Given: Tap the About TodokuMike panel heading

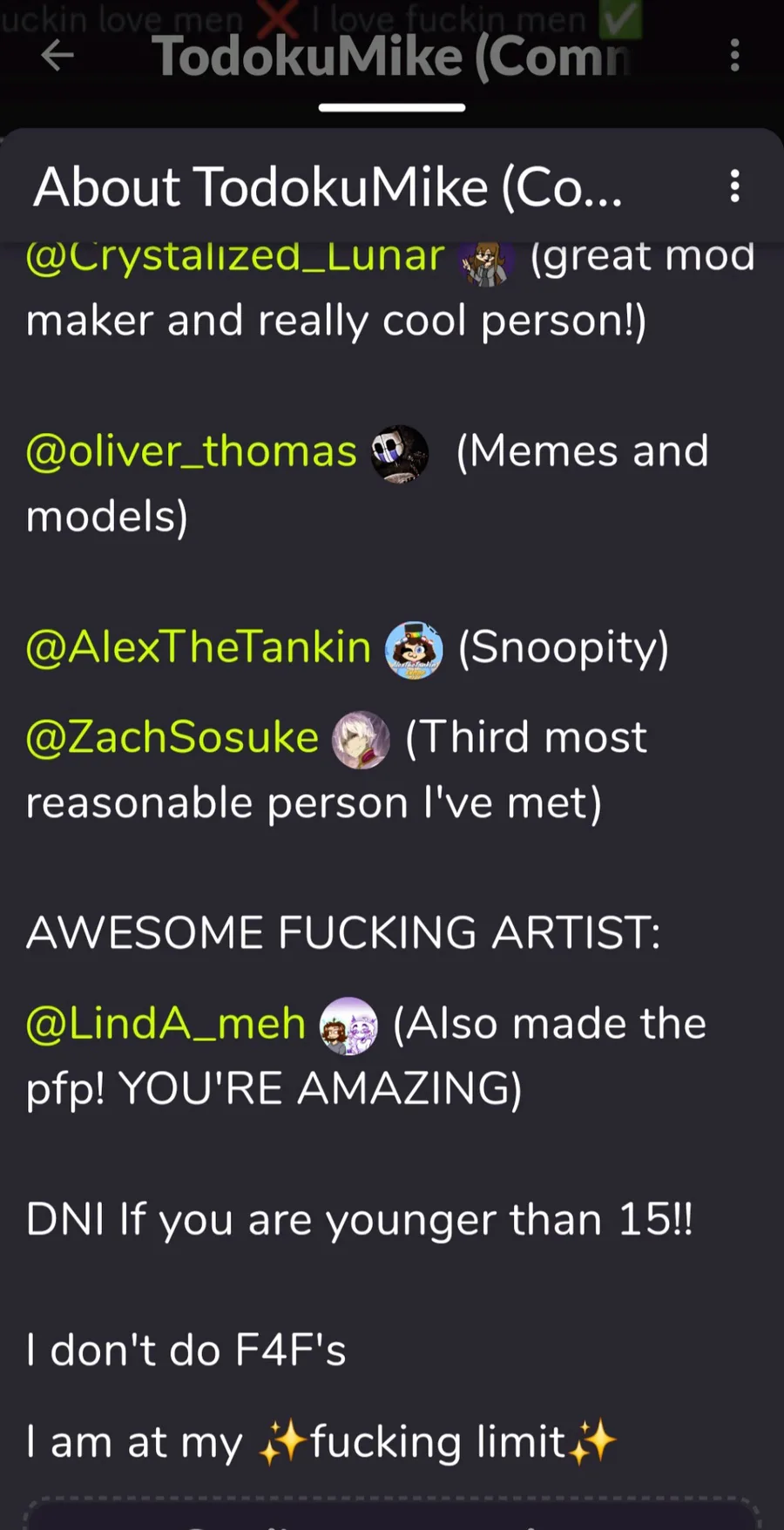Looking at the screenshot, I should click(328, 187).
